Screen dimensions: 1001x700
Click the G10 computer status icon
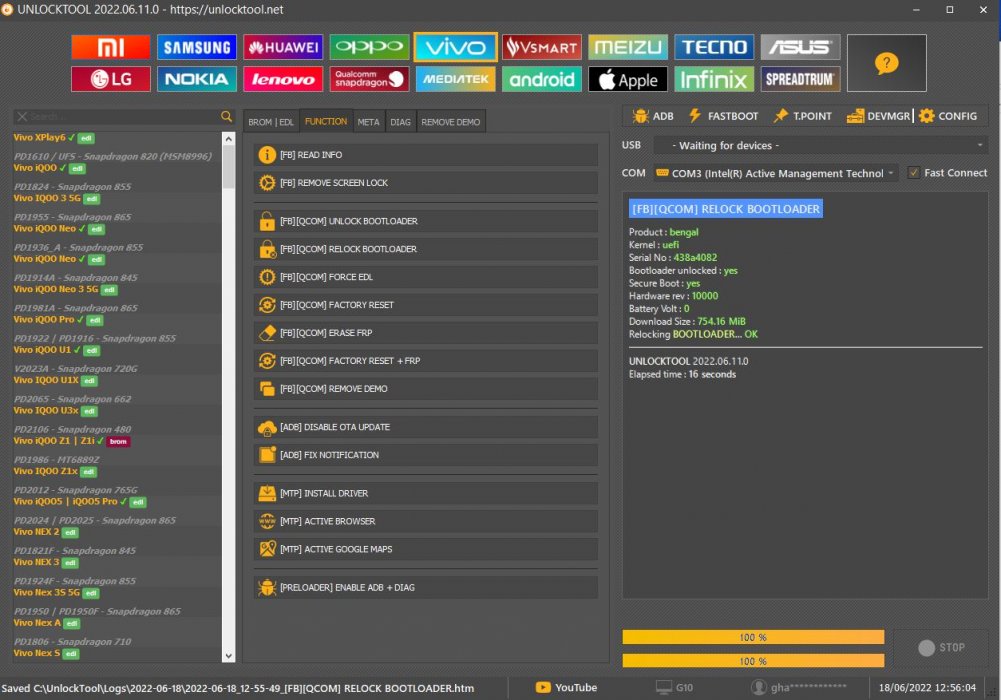(675, 687)
